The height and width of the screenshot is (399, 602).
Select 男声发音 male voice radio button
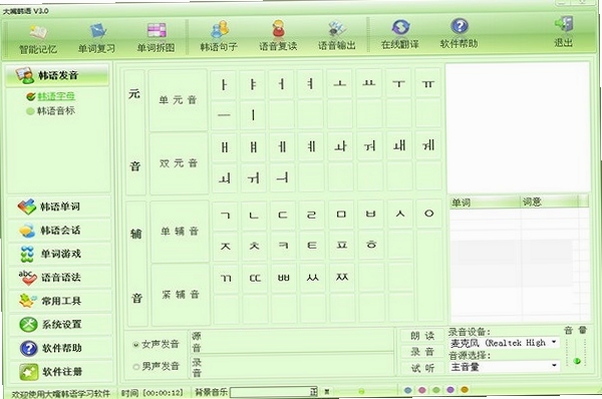[x=136, y=367]
